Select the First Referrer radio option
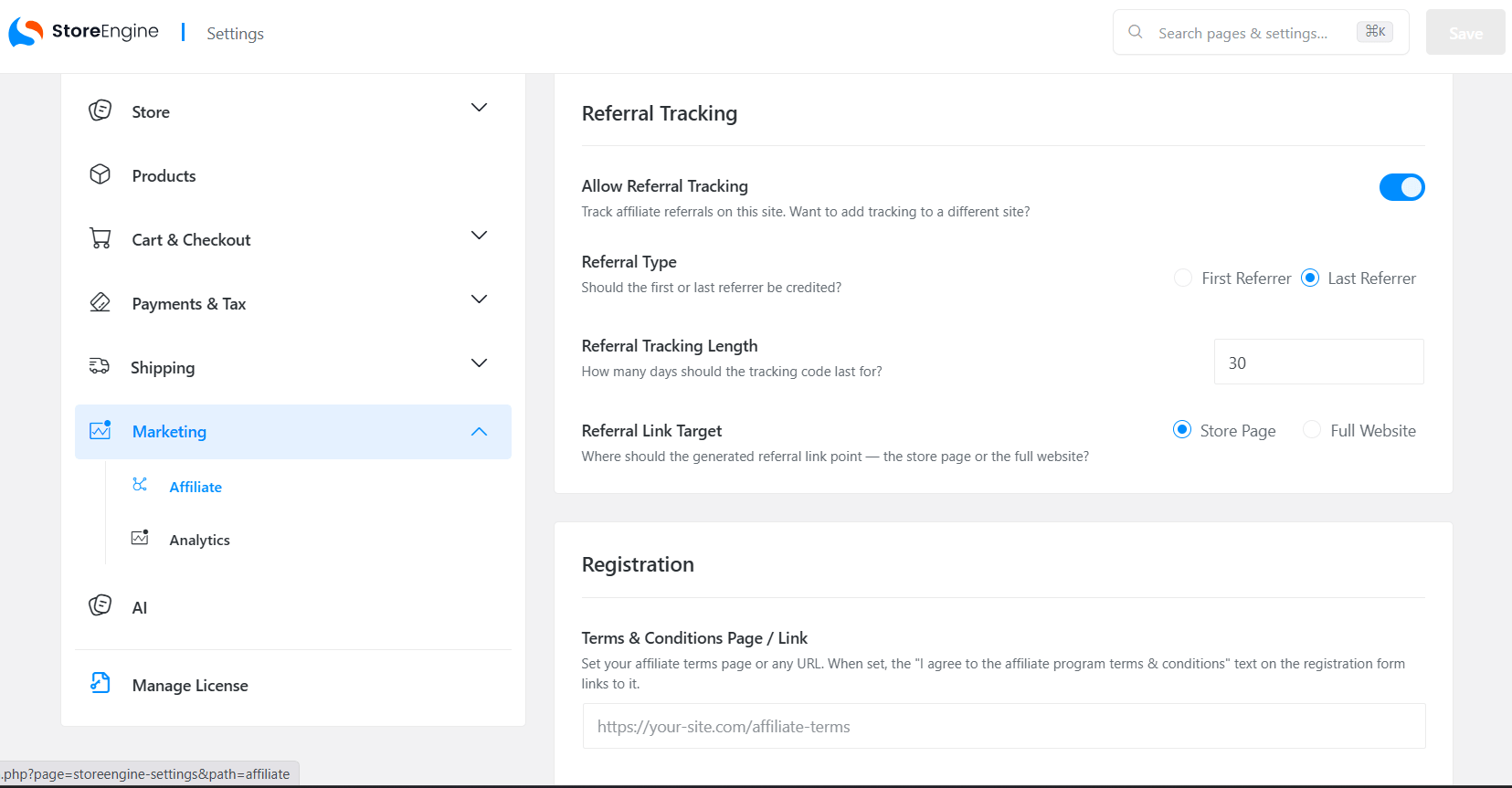The width and height of the screenshot is (1512, 788). pos(1183,278)
